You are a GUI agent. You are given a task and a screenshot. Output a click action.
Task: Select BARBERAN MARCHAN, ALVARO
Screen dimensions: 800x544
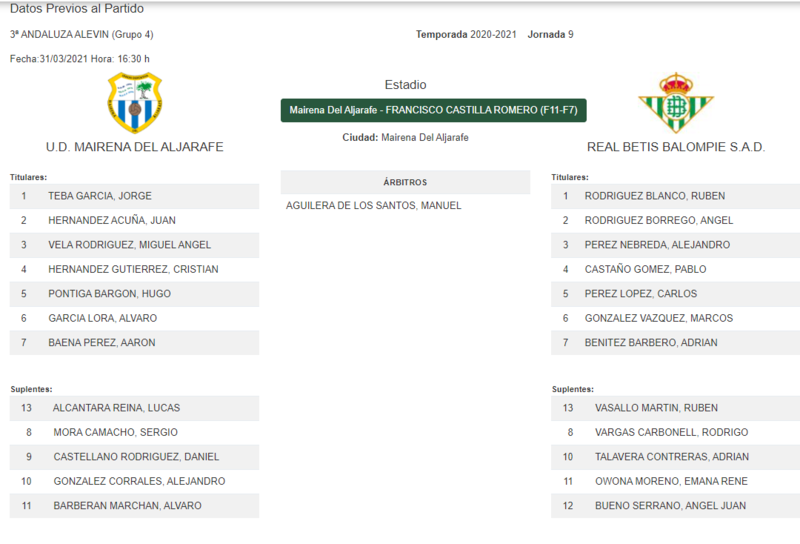click(x=134, y=506)
